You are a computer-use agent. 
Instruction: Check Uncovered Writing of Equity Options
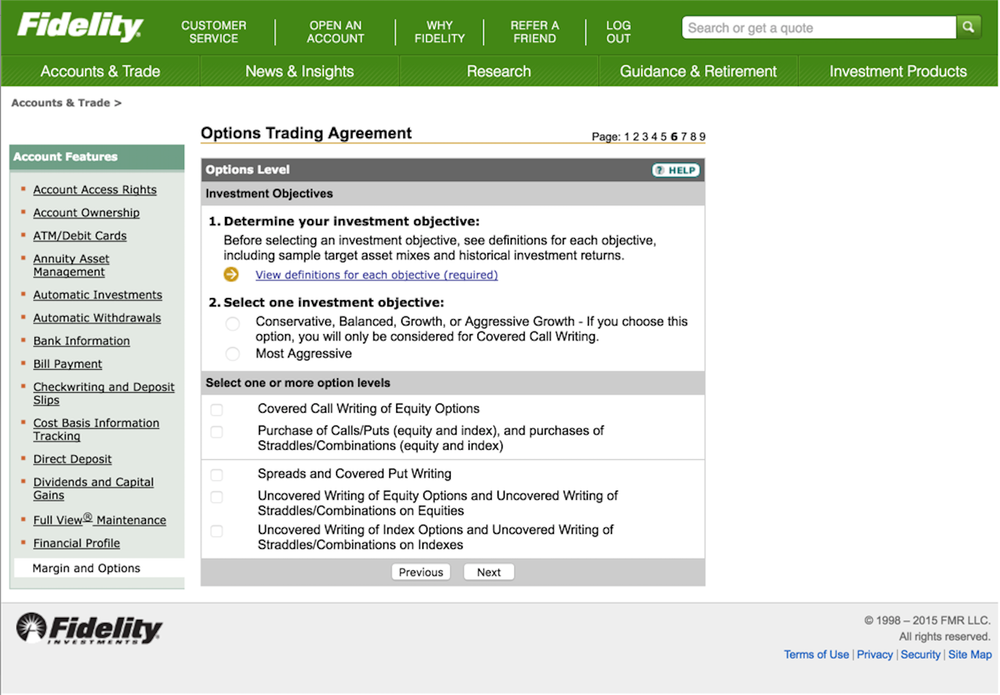coord(217,497)
